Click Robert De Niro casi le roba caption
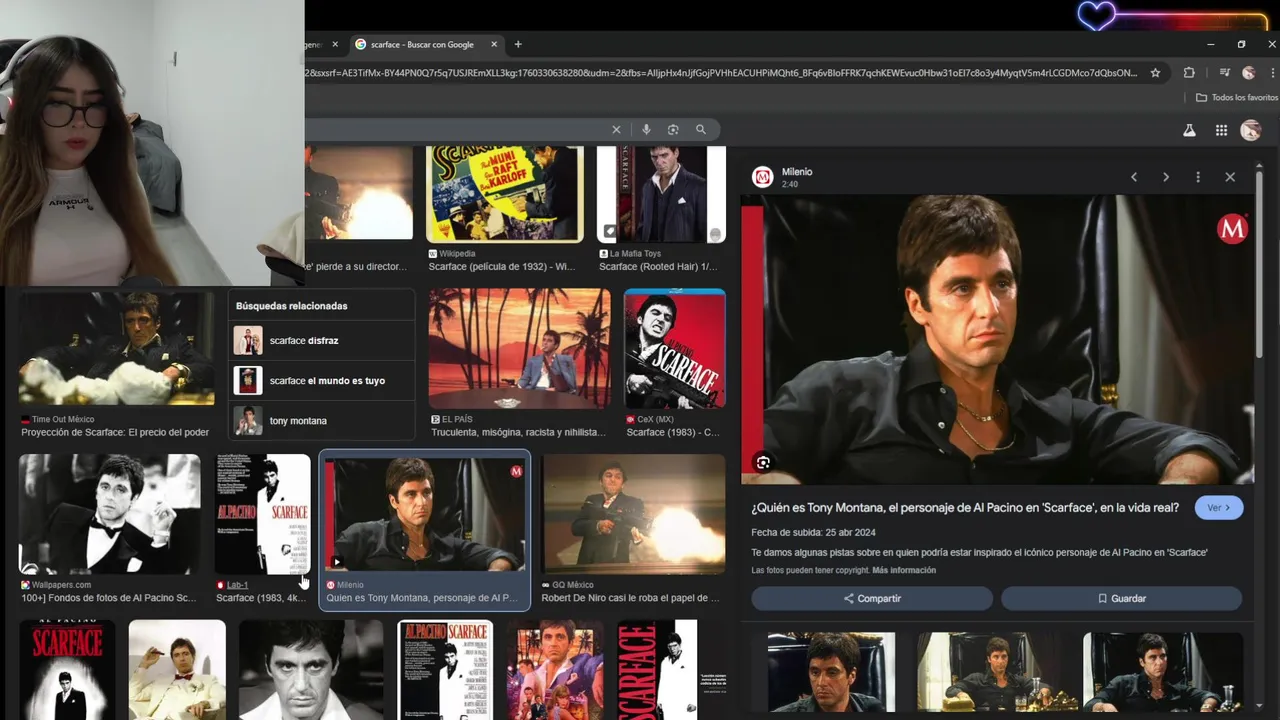The image size is (1280, 720). [x=630, y=598]
